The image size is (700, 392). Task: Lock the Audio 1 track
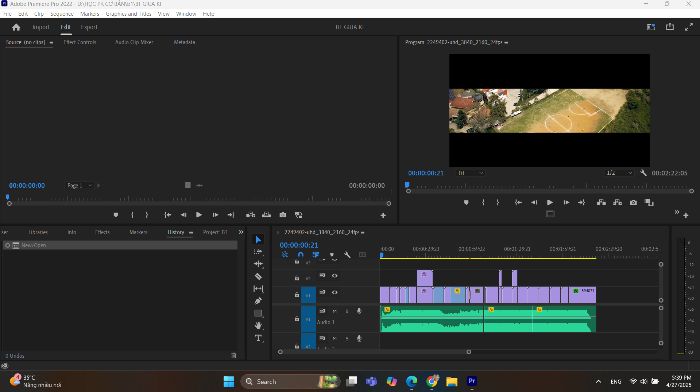click(x=297, y=319)
